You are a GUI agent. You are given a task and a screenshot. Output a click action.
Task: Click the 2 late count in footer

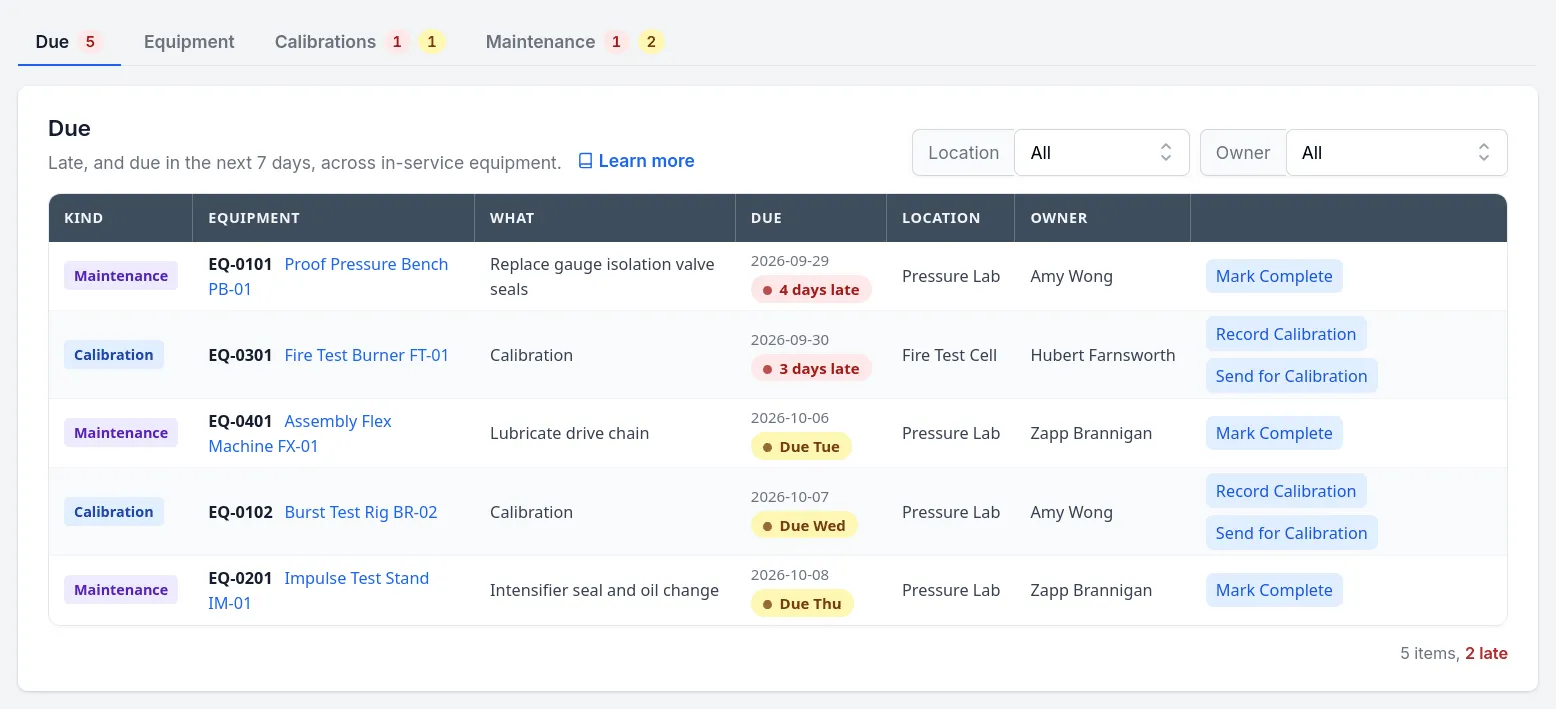click(x=1486, y=653)
